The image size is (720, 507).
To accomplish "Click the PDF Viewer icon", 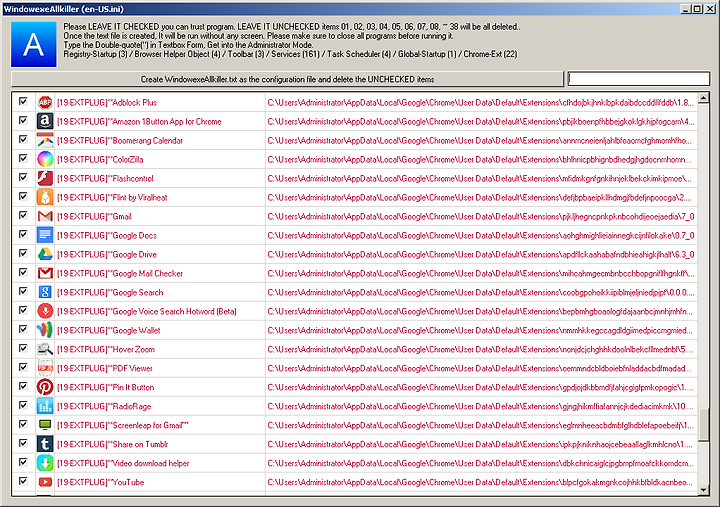I will pos(45,368).
